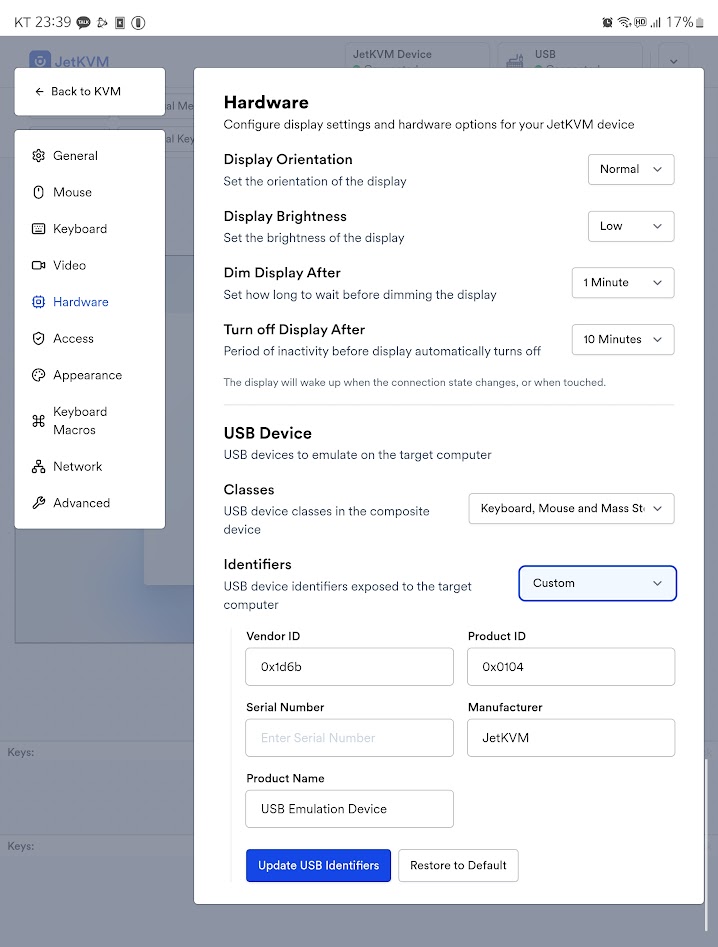Tap the Wi-Fi icon in status bar
This screenshot has width=718, height=947.
(x=624, y=23)
